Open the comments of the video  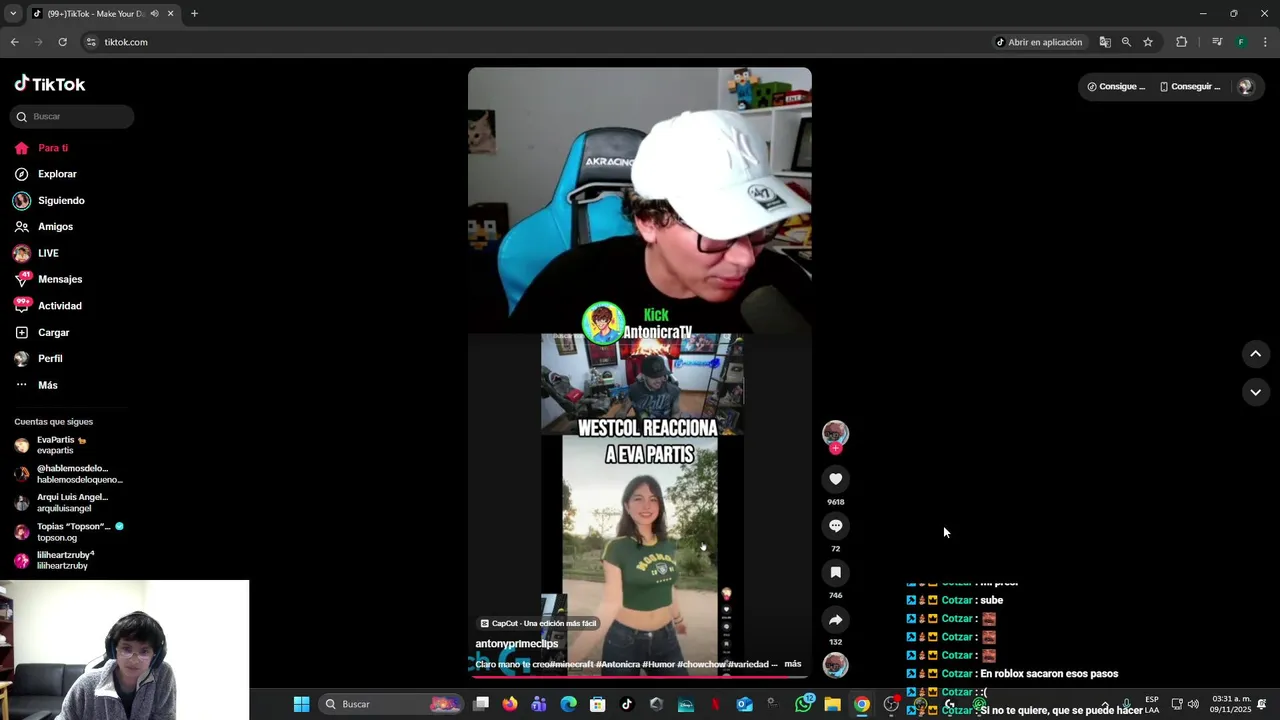tap(836, 526)
